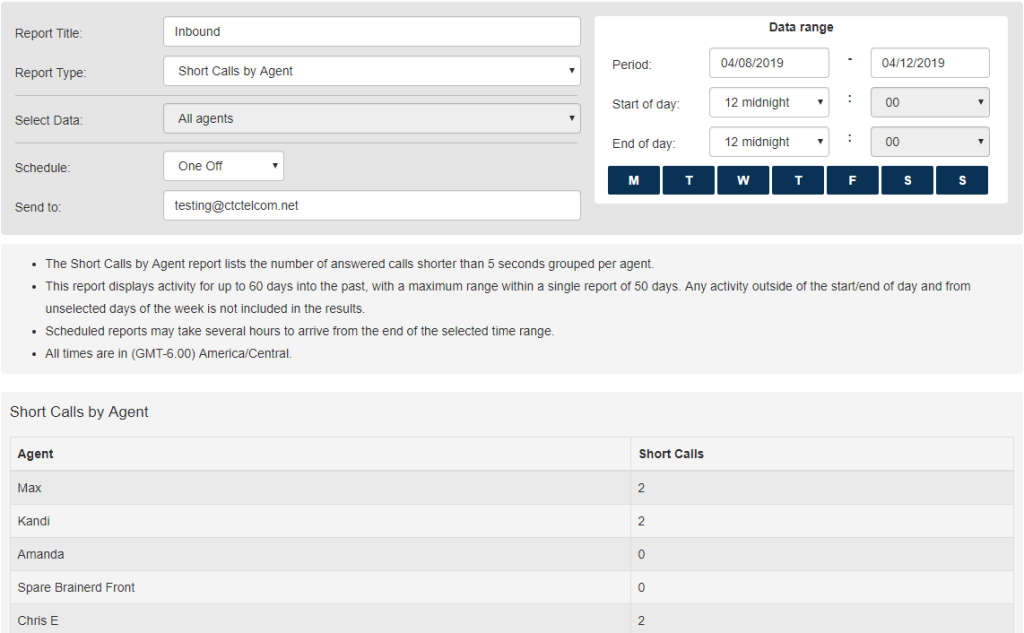1024x633 pixels.
Task: Click the America/Central timezone note
Action: click(168, 353)
